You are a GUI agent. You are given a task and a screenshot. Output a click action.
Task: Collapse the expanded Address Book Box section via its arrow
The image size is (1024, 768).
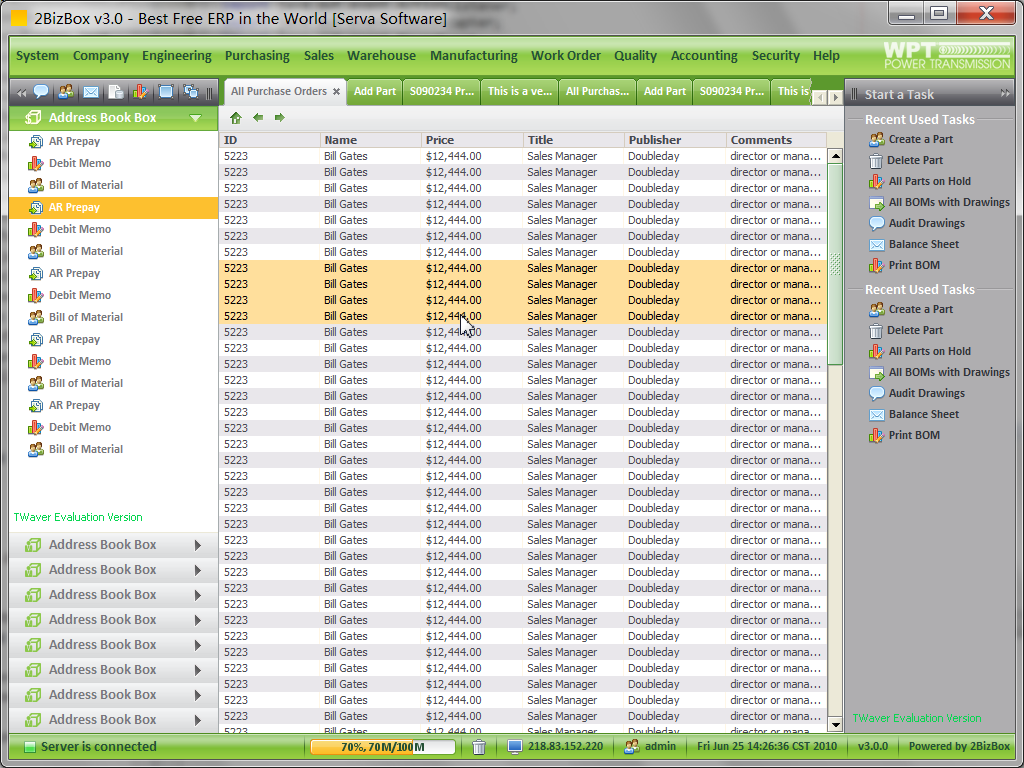pos(195,118)
